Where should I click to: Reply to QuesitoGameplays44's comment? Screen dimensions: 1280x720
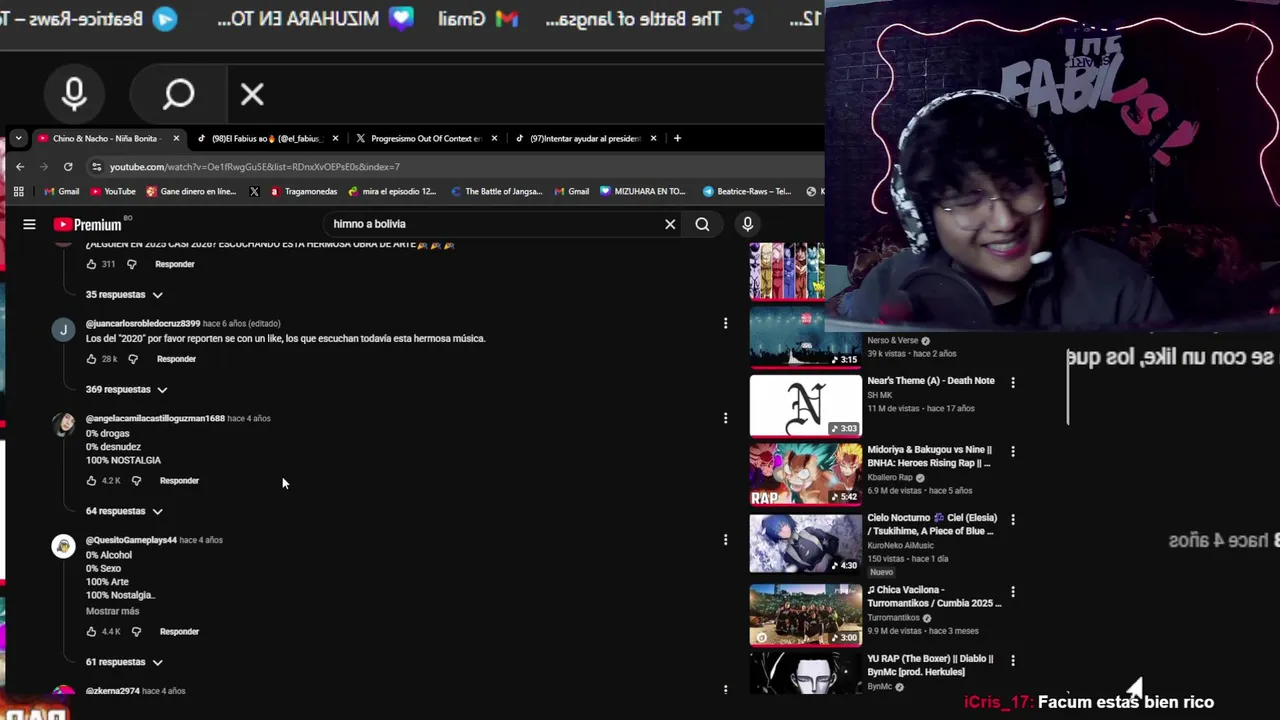[179, 632]
